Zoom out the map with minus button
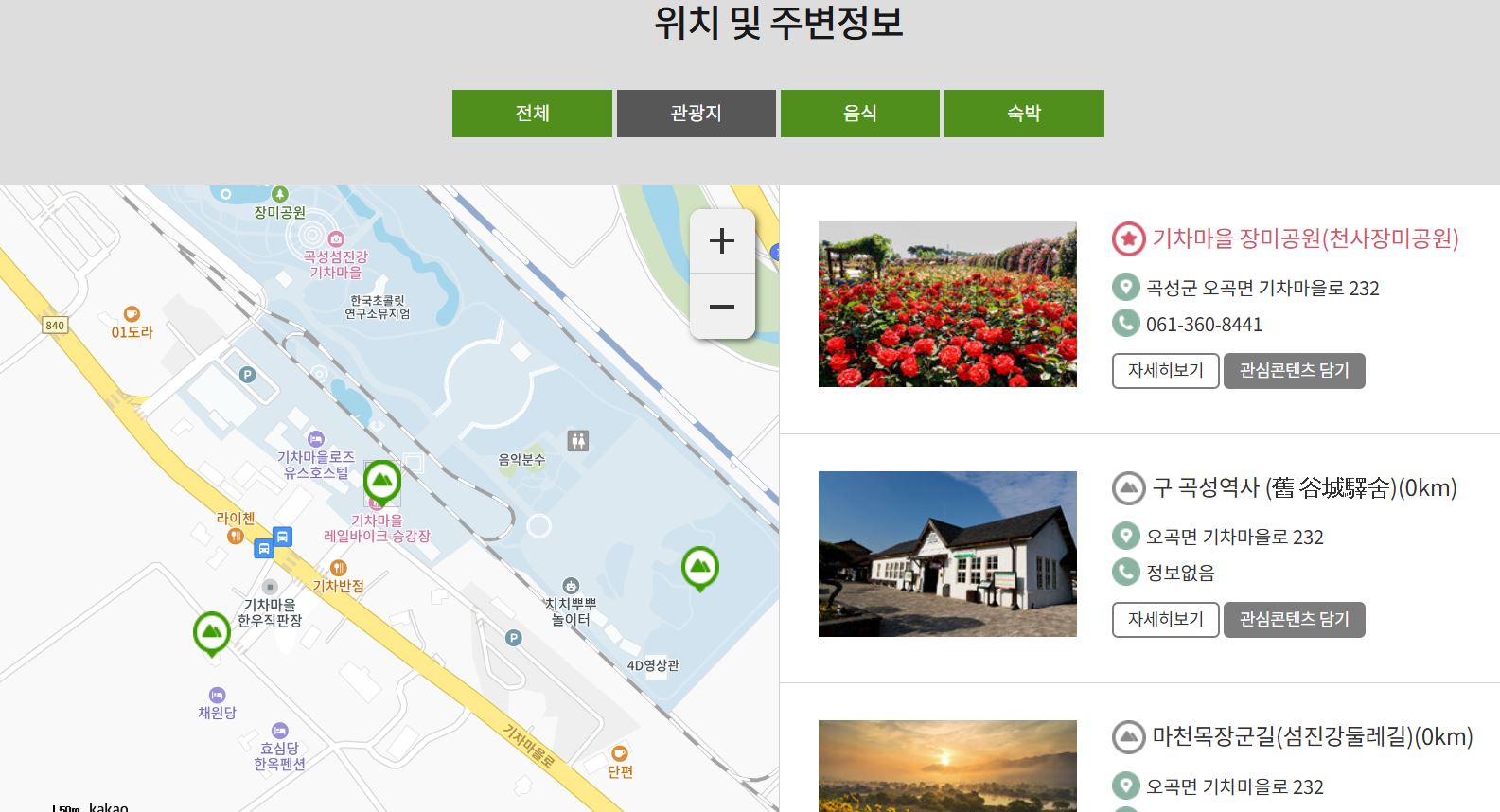This screenshot has height=812, width=1500. [722, 307]
